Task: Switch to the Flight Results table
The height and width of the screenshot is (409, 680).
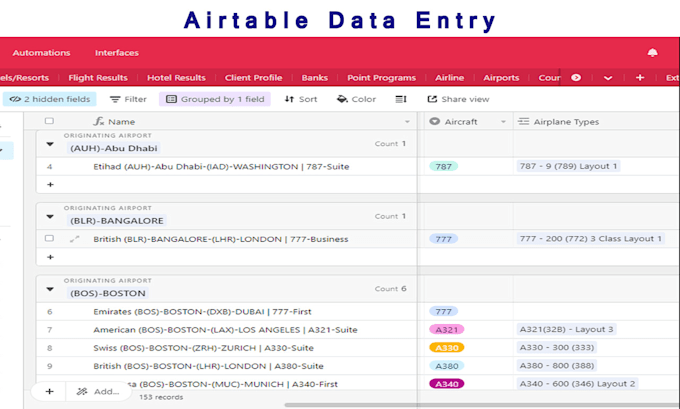Action: click(98, 78)
